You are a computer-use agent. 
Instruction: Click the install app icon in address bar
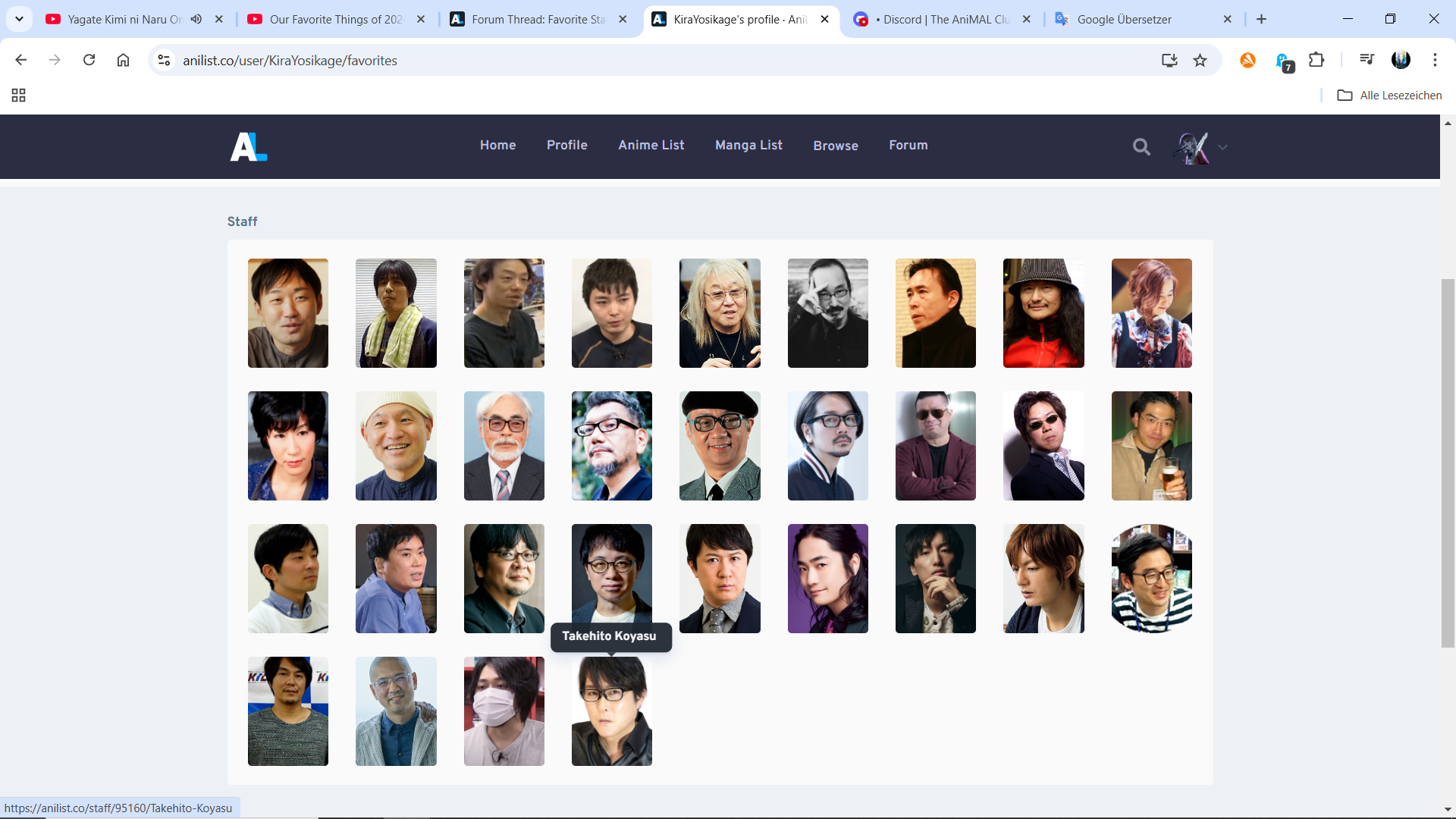pos(1169,61)
